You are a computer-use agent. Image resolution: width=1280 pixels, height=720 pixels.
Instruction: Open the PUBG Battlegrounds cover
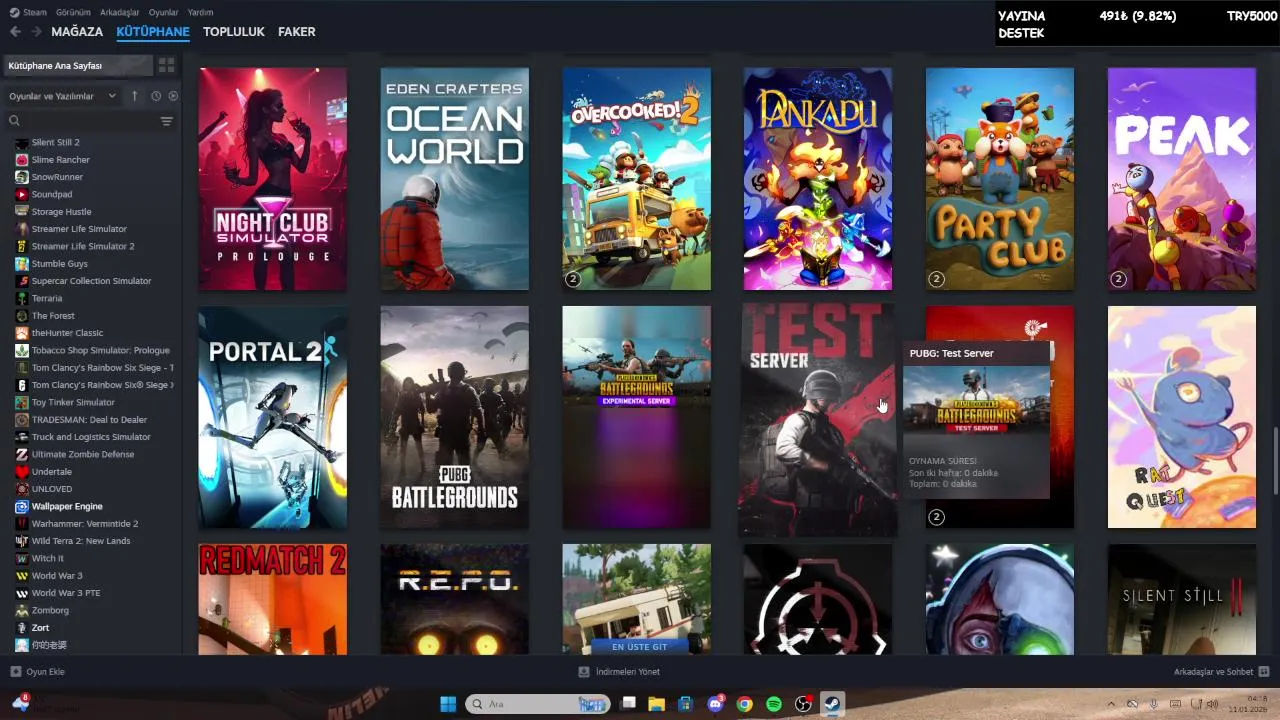[455, 417]
